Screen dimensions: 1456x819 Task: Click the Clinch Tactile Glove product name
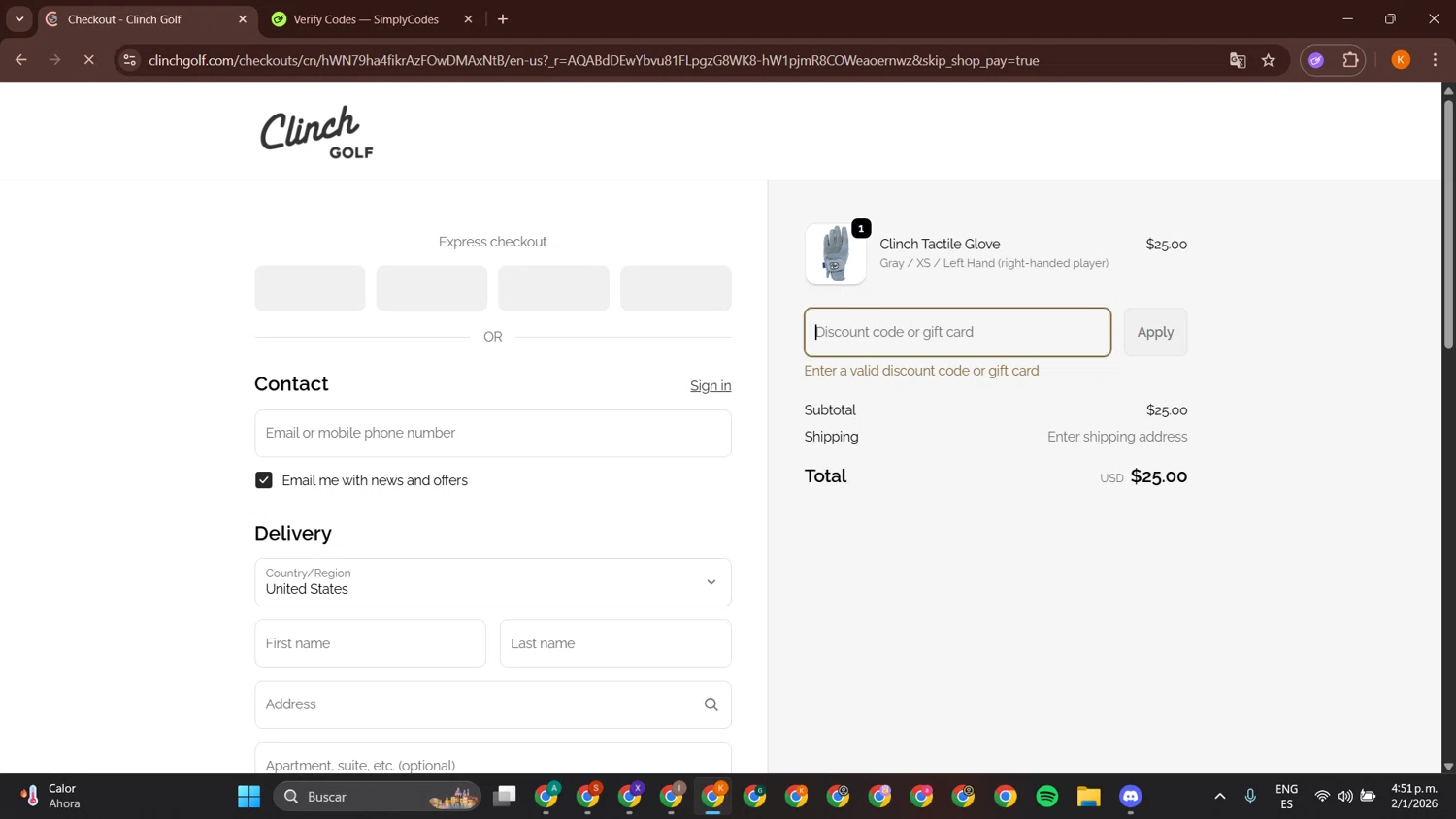click(x=940, y=245)
